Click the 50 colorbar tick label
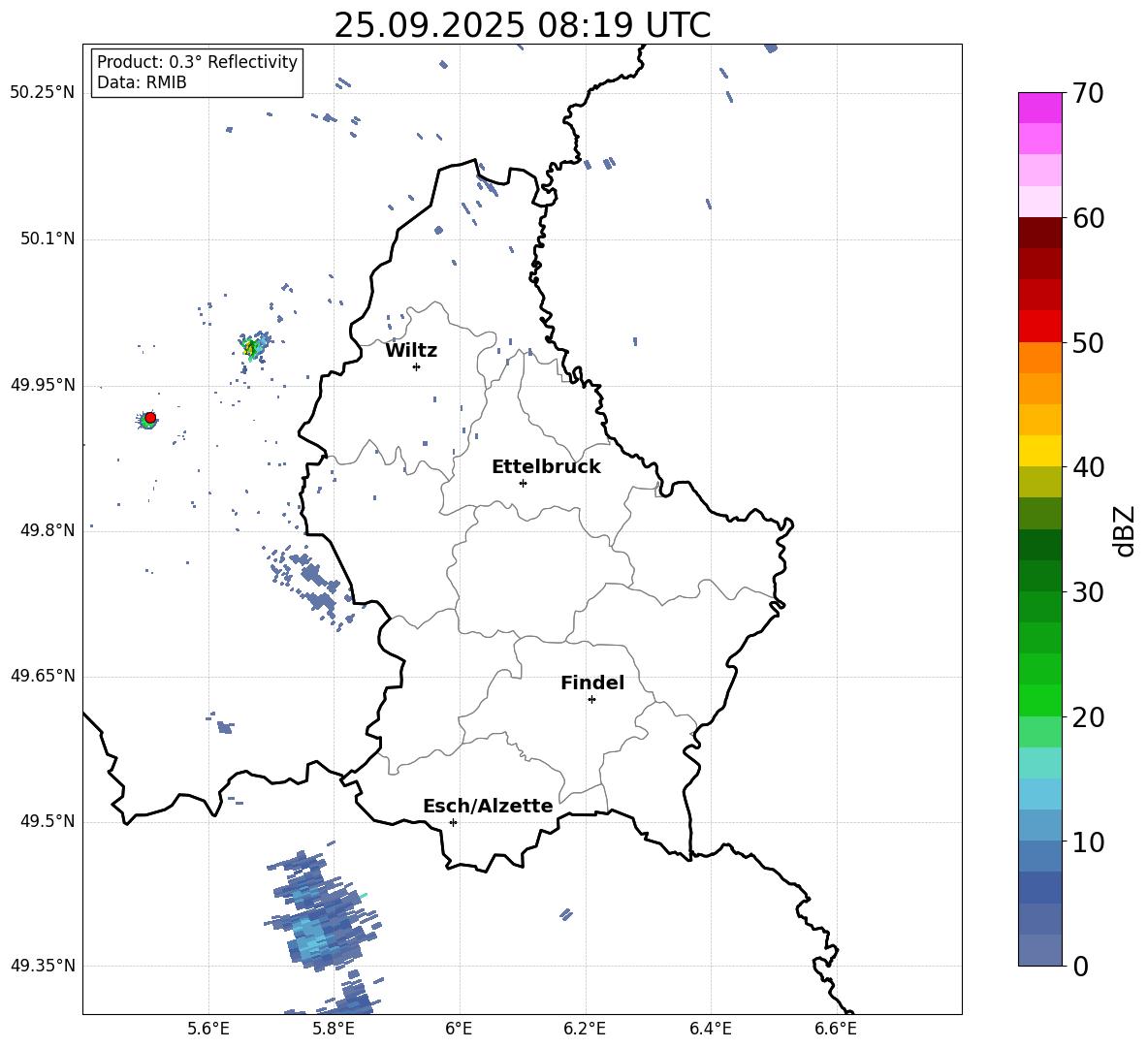Image resolution: width=1148 pixels, height=1048 pixels. pyautogui.click(x=1088, y=342)
